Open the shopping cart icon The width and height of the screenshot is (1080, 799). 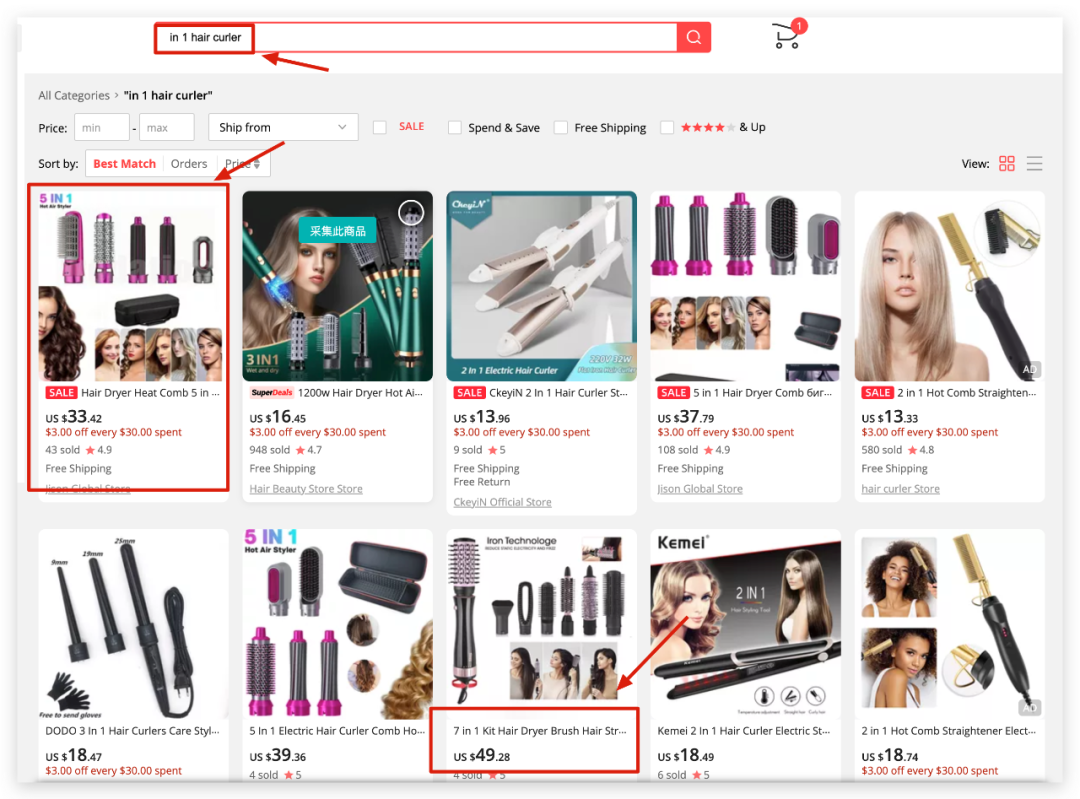[x=787, y=36]
